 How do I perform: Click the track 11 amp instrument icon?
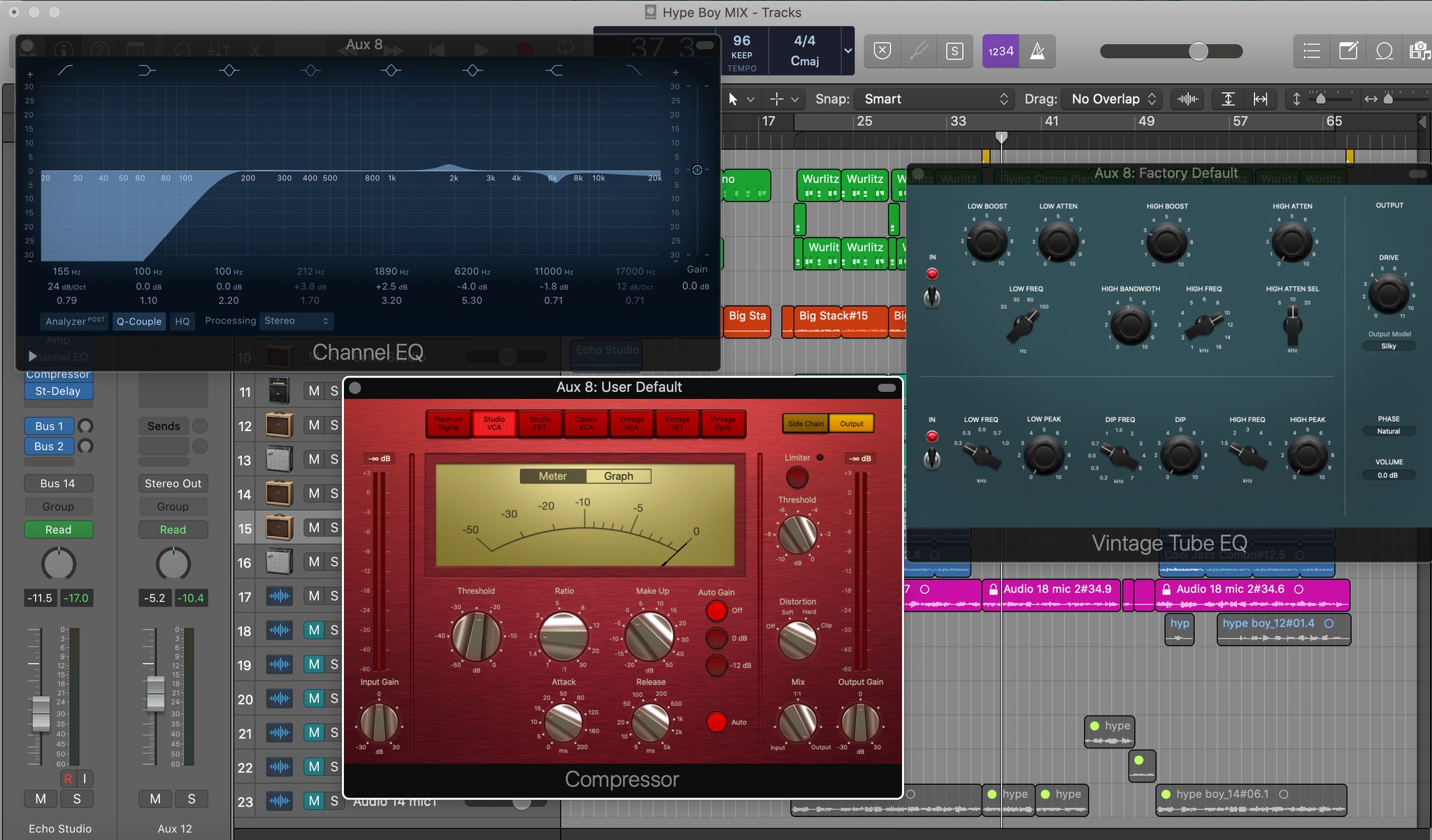pyautogui.click(x=279, y=391)
